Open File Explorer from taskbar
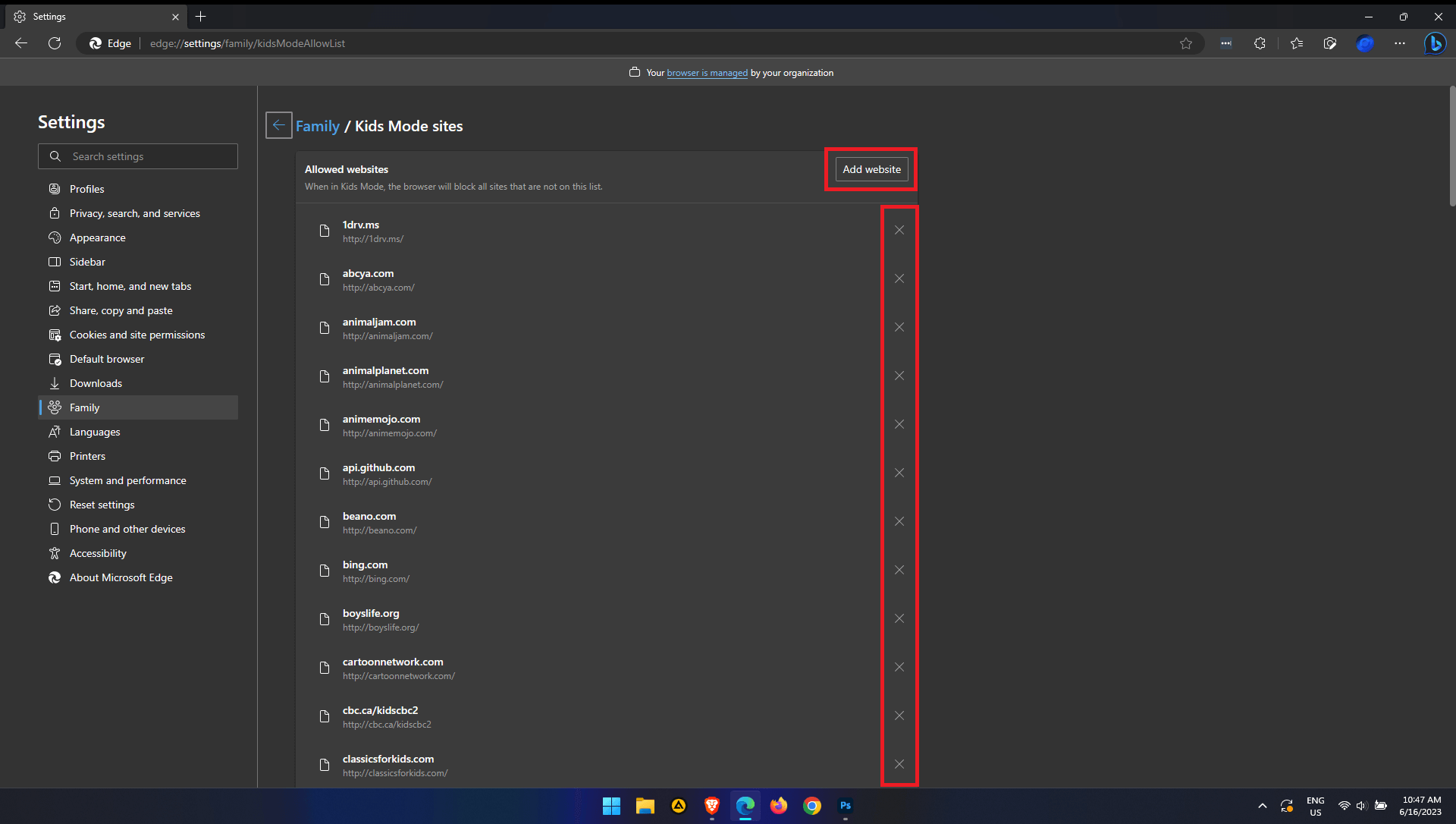This screenshot has width=1456, height=824. 645,806
